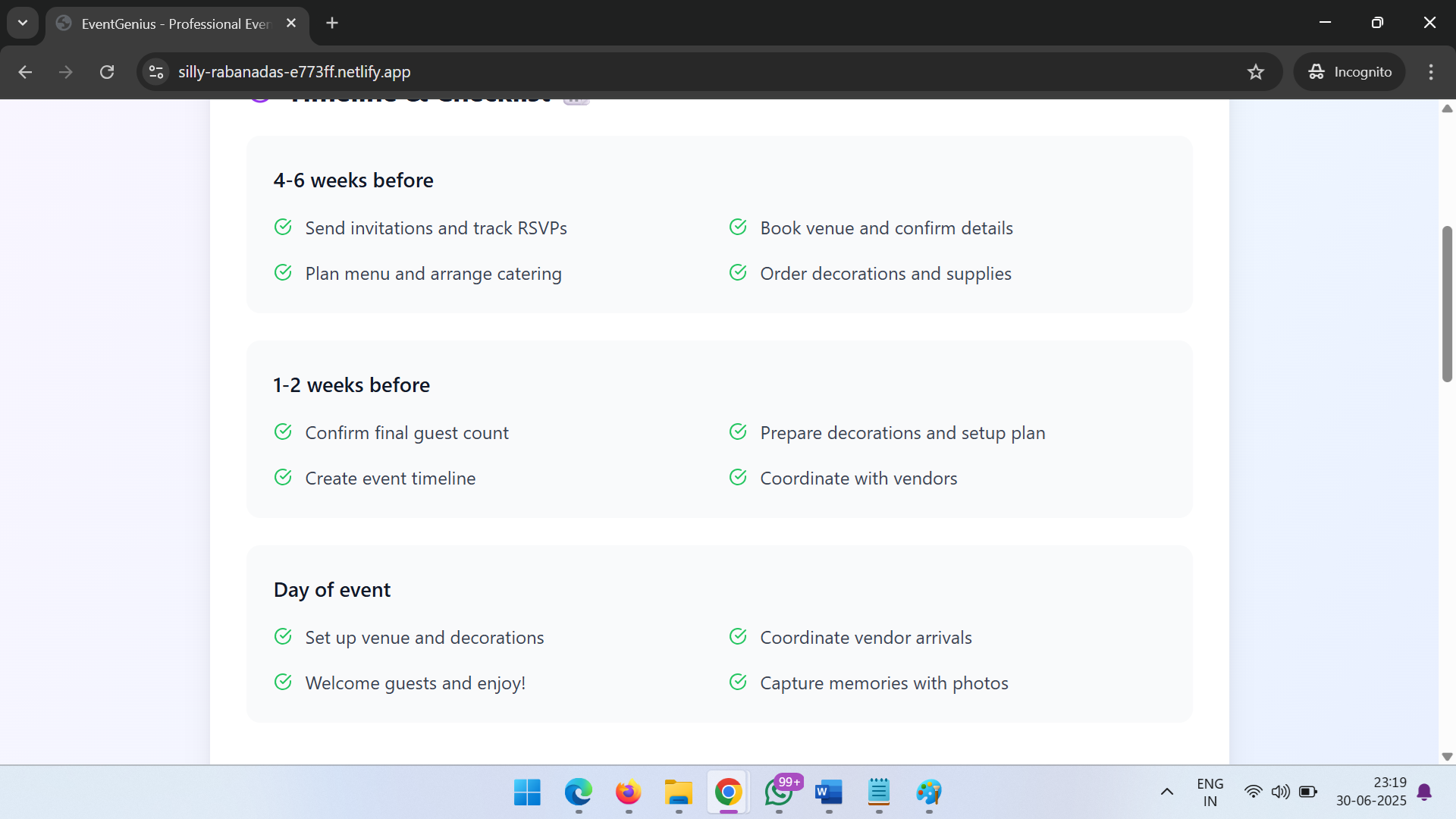Screen dimensions: 1456x819
Task: Open Firefox from the taskbar
Action: point(628,792)
